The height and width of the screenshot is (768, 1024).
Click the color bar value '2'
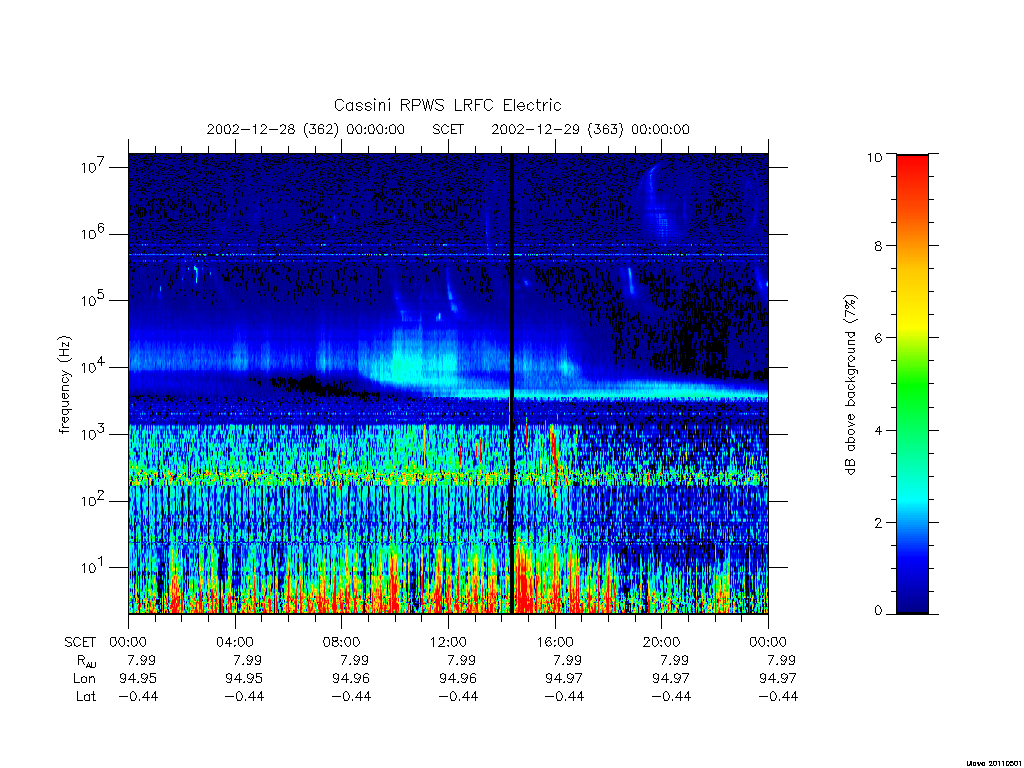point(878,522)
